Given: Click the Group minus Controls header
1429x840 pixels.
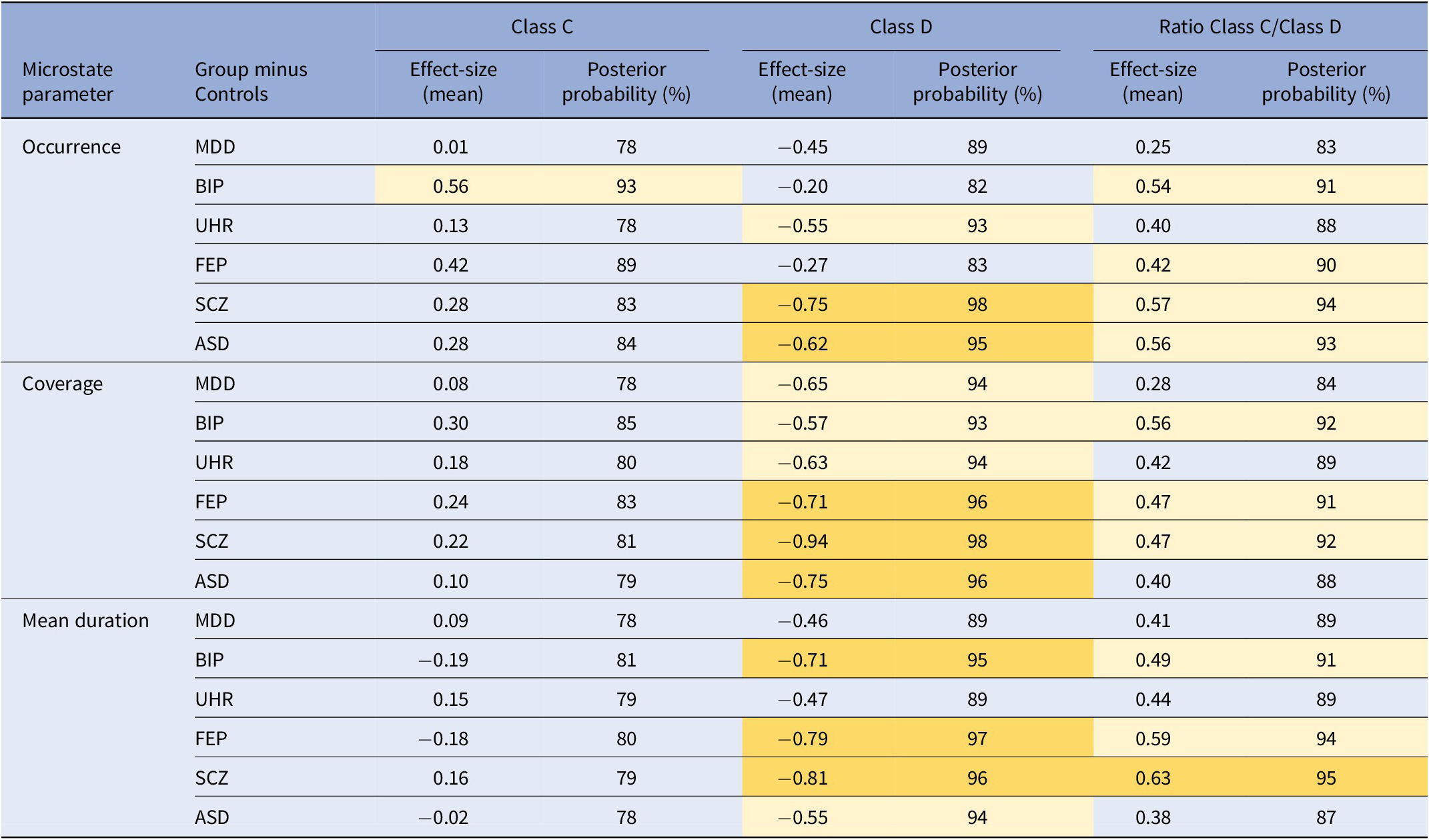Looking at the screenshot, I should 251,81.
